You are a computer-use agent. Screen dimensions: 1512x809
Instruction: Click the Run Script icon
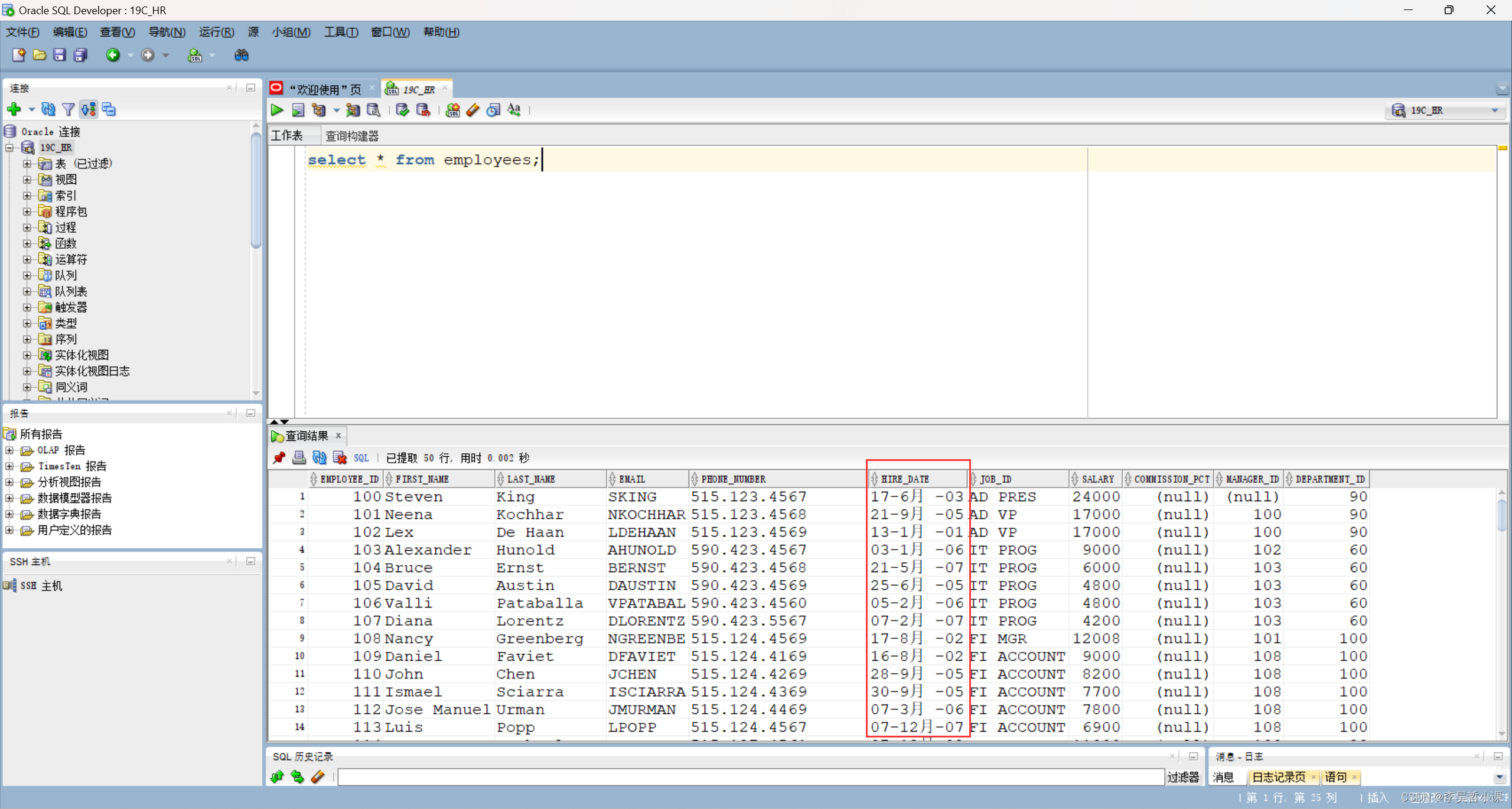pyautogui.click(x=298, y=110)
